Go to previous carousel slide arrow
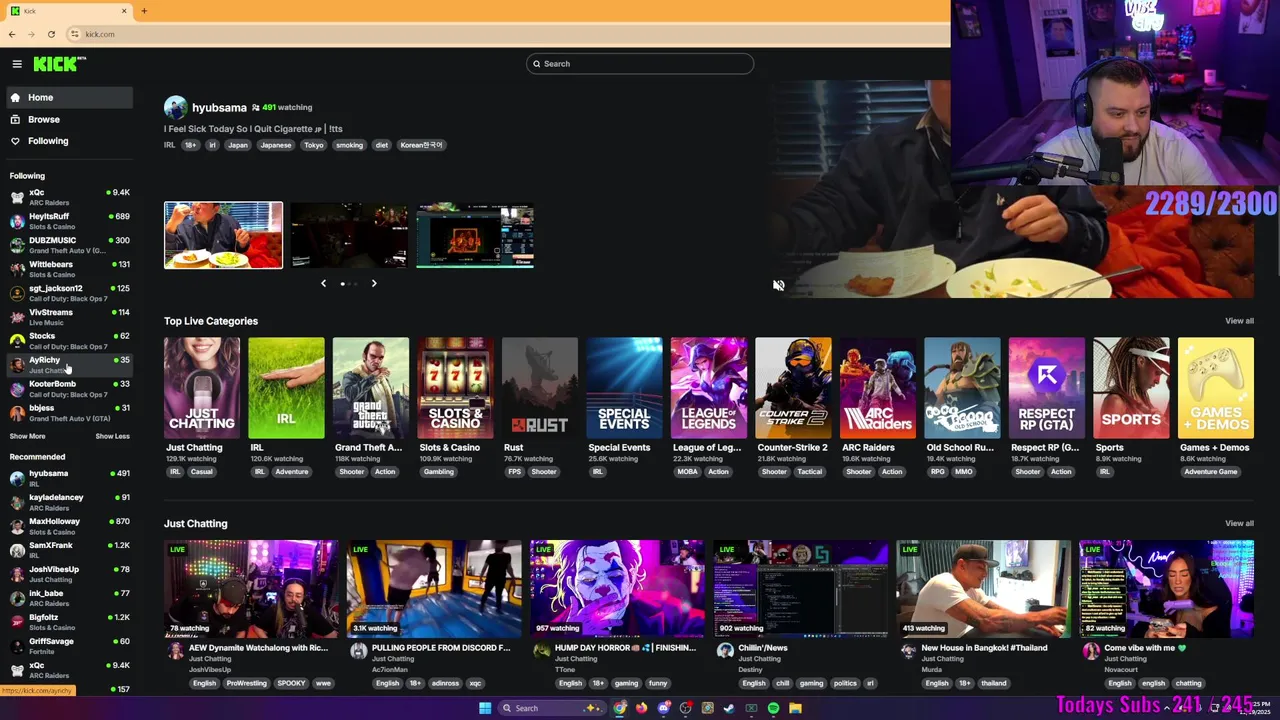Screen dimensions: 1280x720 (x=323, y=283)
